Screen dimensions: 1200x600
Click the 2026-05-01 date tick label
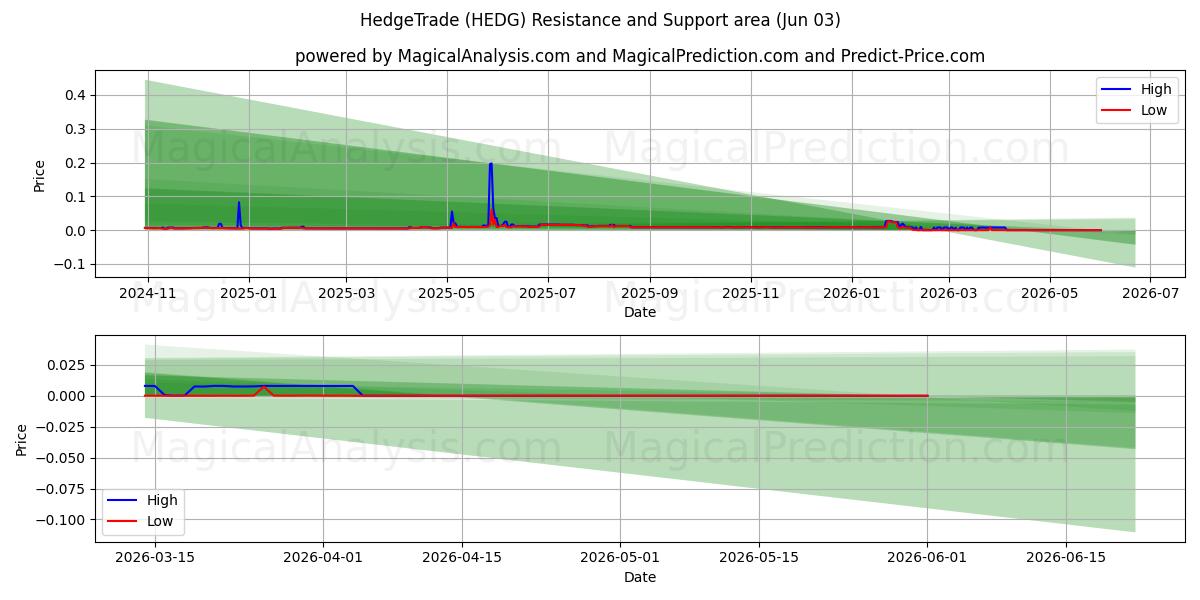tap(621, 556)
